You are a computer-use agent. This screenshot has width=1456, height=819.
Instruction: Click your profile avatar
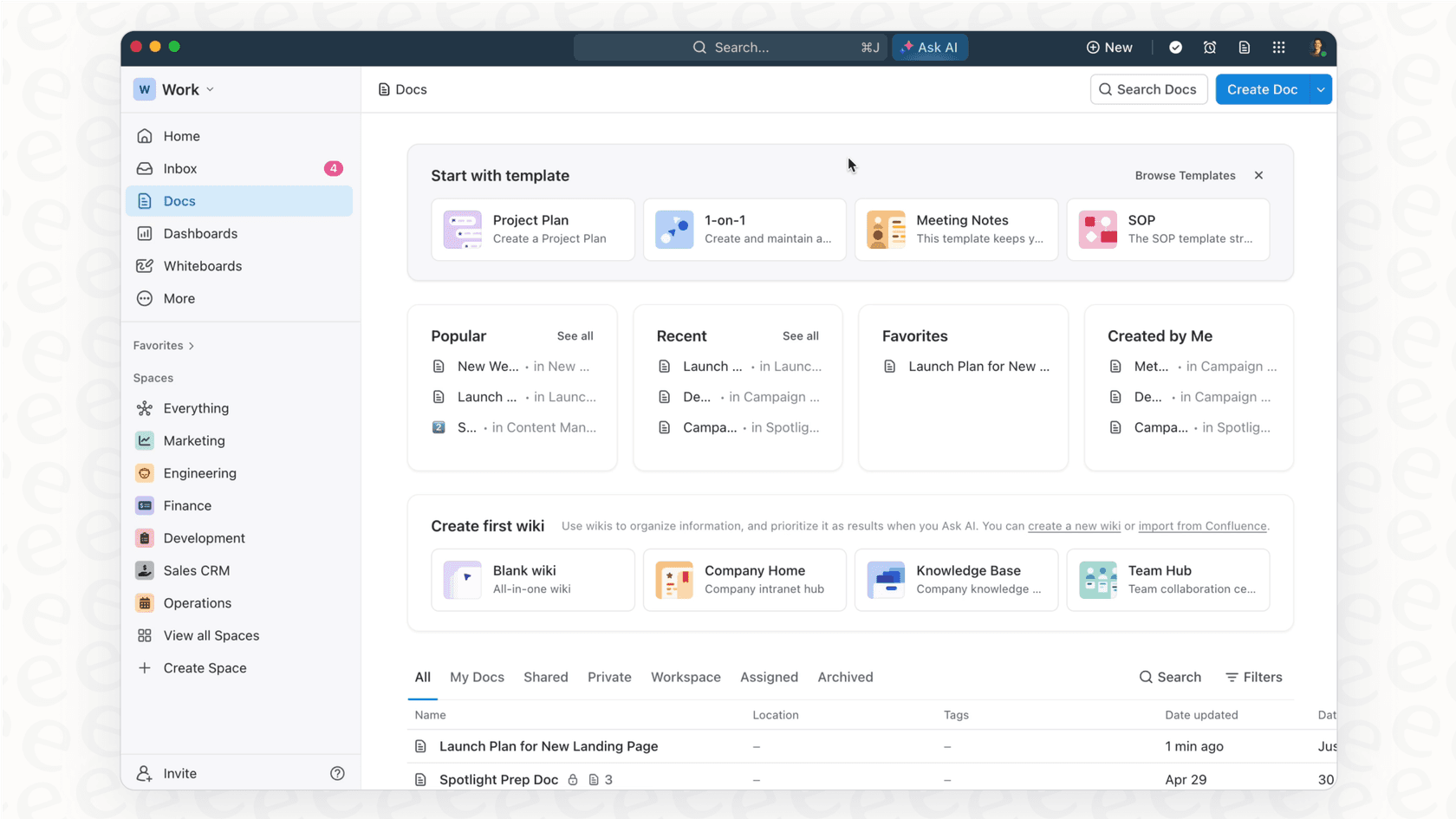coord(1317,48)
